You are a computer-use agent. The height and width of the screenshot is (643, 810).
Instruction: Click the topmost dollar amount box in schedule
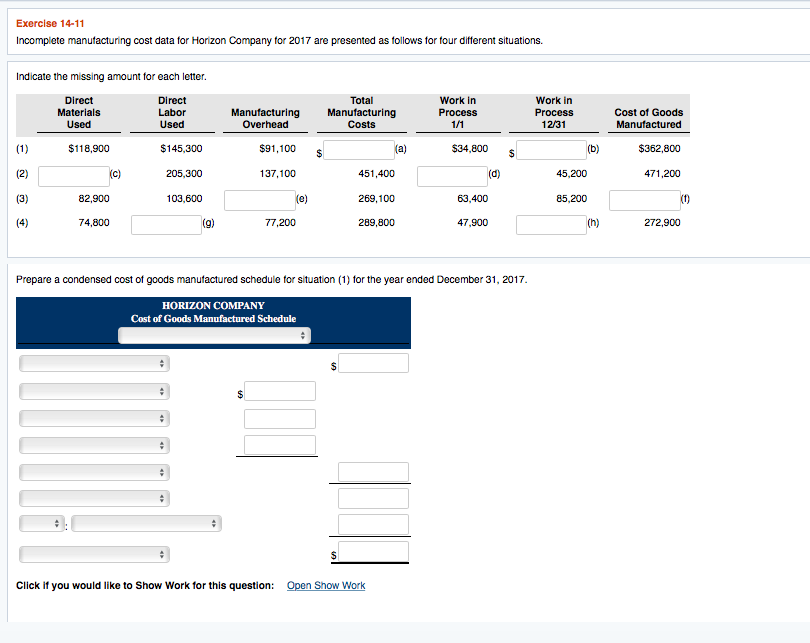(372, 362)
